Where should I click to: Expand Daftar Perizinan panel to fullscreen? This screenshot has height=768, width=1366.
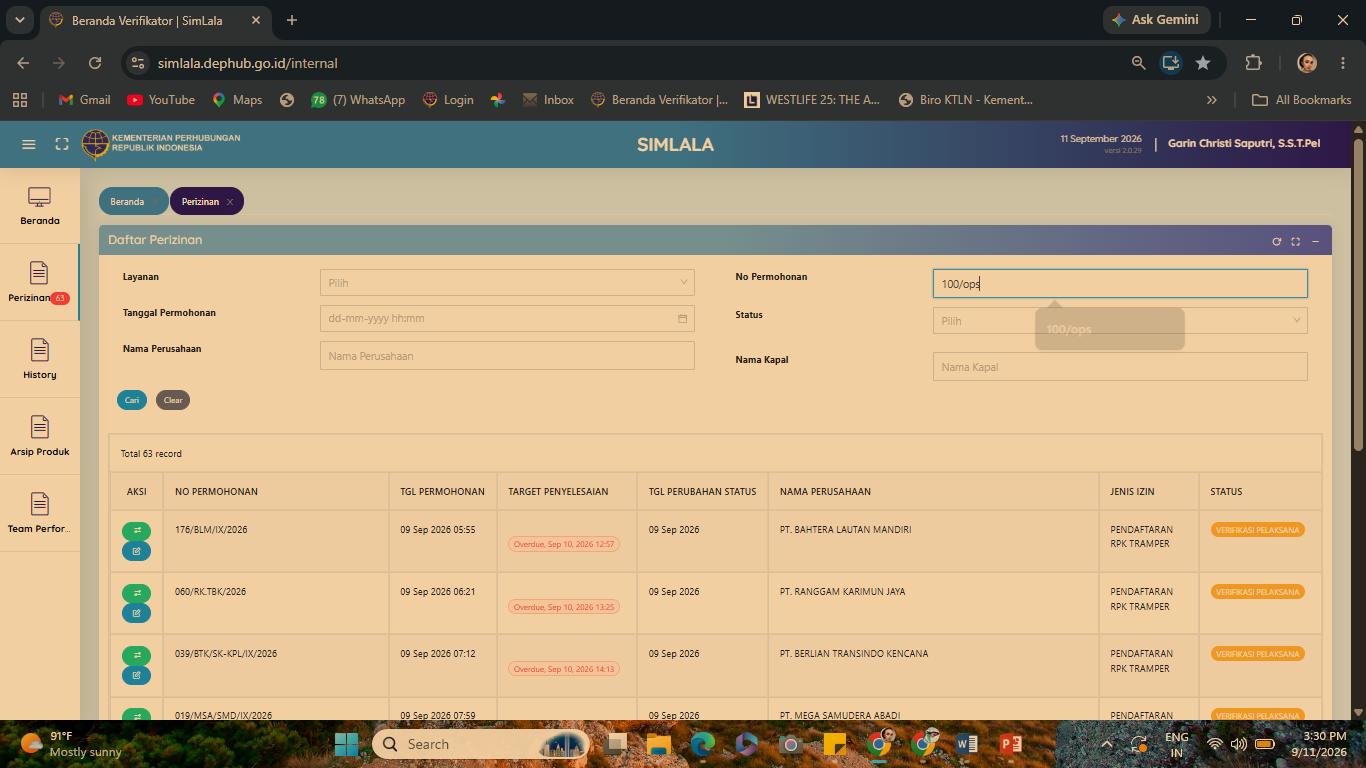tap(1296, 241)
